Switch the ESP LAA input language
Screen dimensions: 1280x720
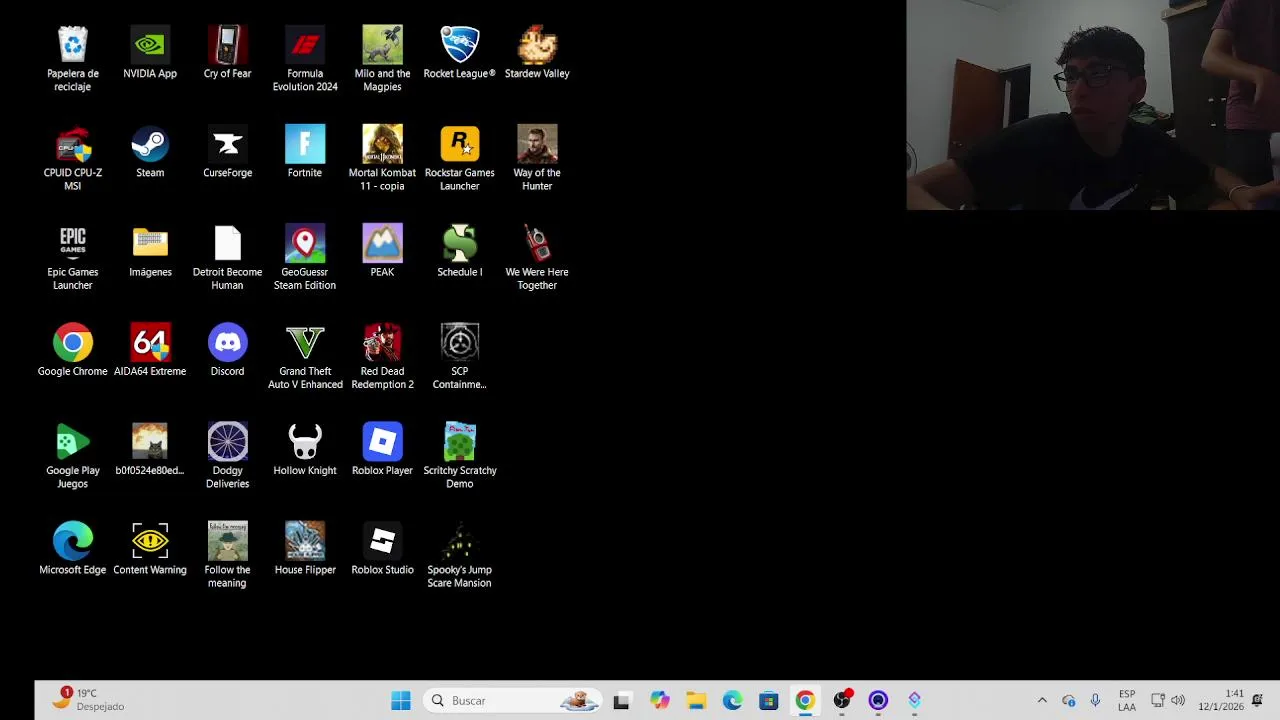pos(1127,701)
